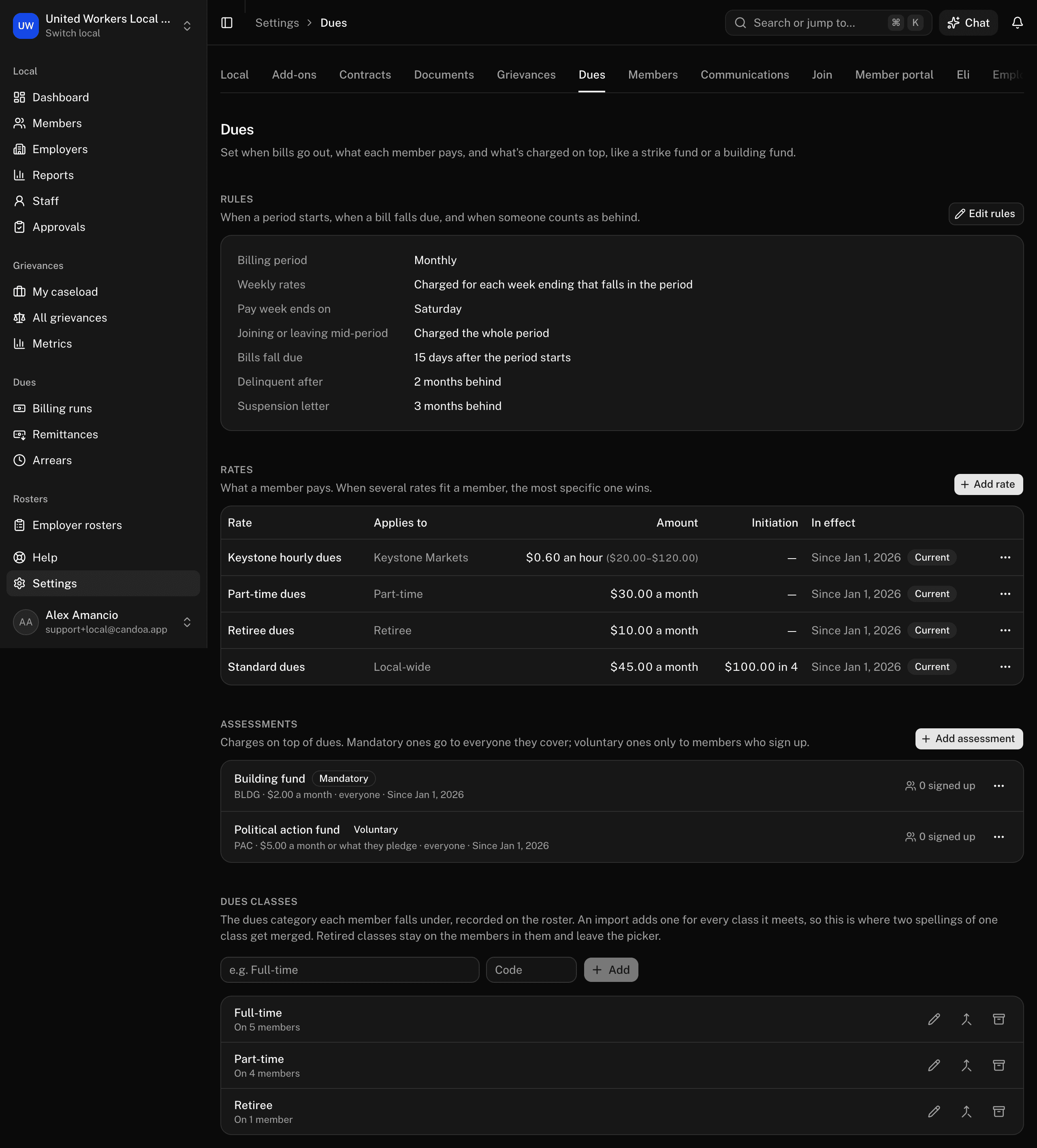Edit the Full-time dues class
The image size is (1037, 1148).
pos(934,1019)
